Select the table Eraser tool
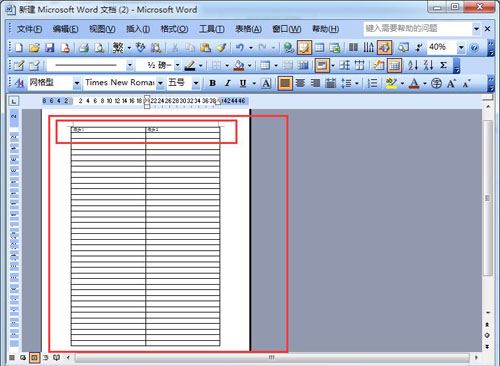The height and width of the screenshot is (366, 500). coord(34,65)
